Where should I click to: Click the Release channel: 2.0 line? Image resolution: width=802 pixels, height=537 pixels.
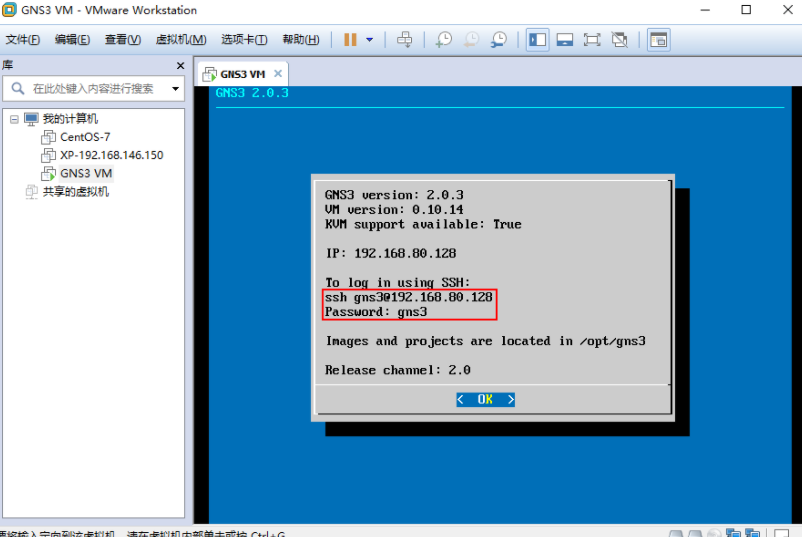point(397,370)
